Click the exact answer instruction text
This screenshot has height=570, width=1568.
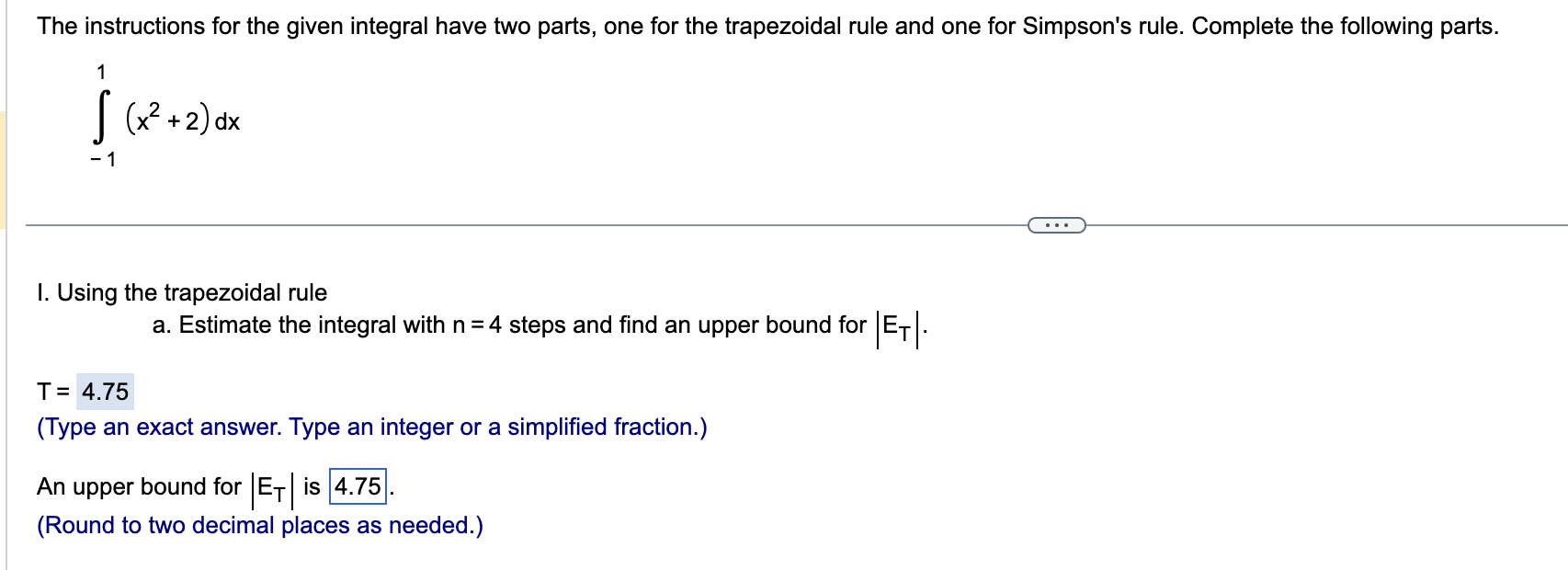(369, 427)
